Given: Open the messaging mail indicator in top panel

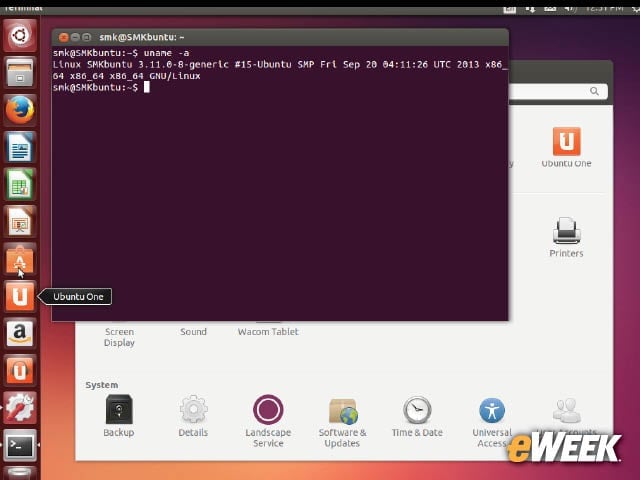Looking at the screenshot, I should click(550, 9).
